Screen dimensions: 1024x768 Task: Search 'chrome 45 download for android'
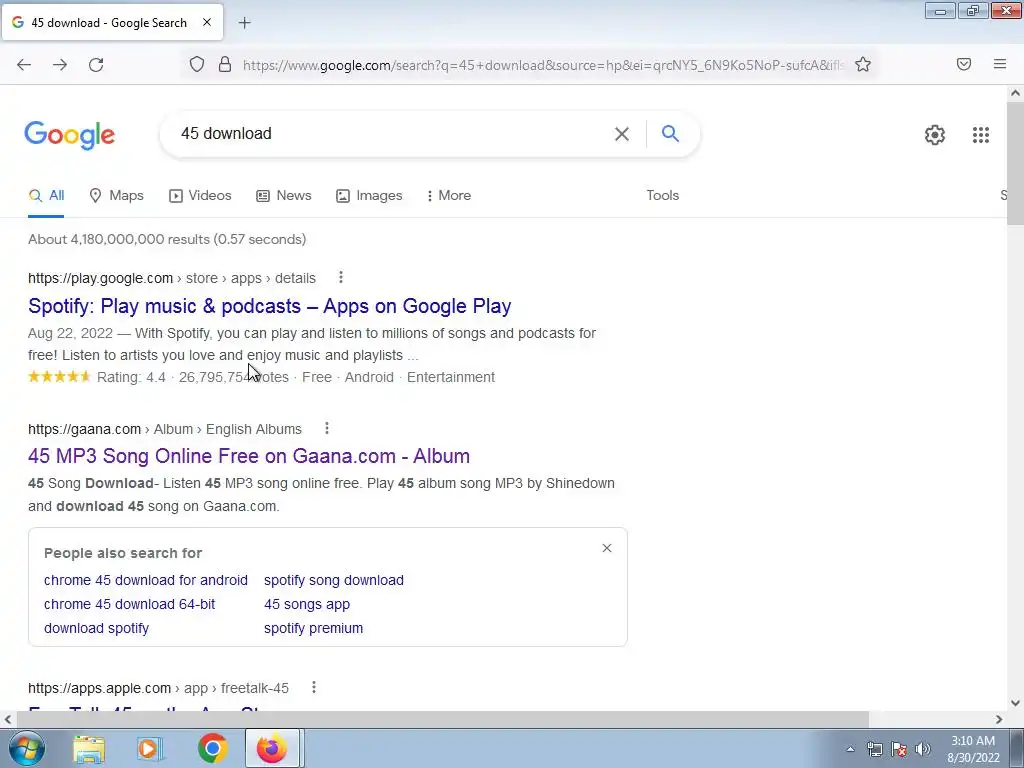tap(146, 580)
